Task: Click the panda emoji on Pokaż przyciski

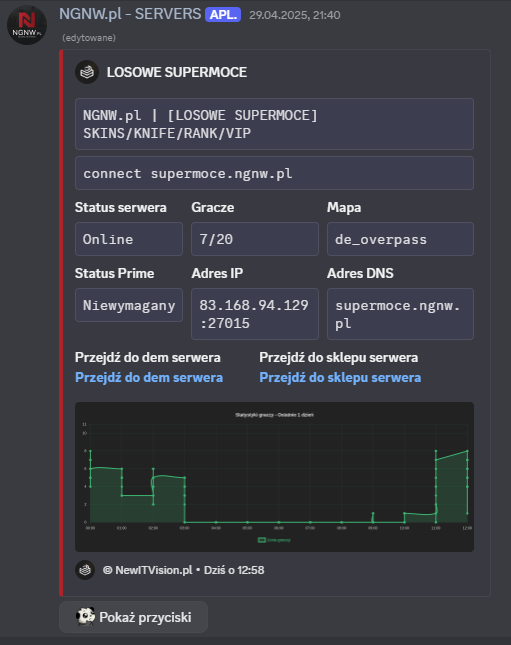Action: pyautogui.click(x=86, y=617)
